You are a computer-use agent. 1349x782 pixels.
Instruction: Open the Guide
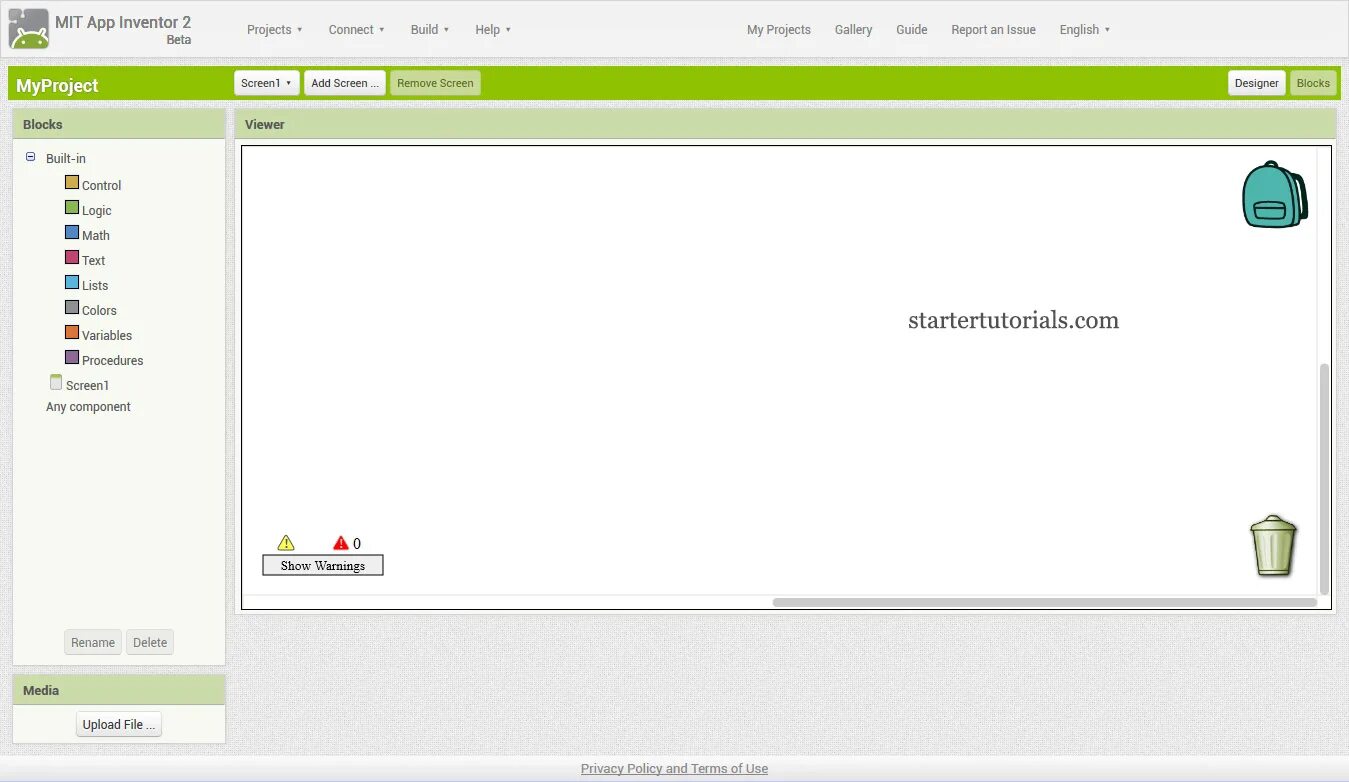(912, 30)
